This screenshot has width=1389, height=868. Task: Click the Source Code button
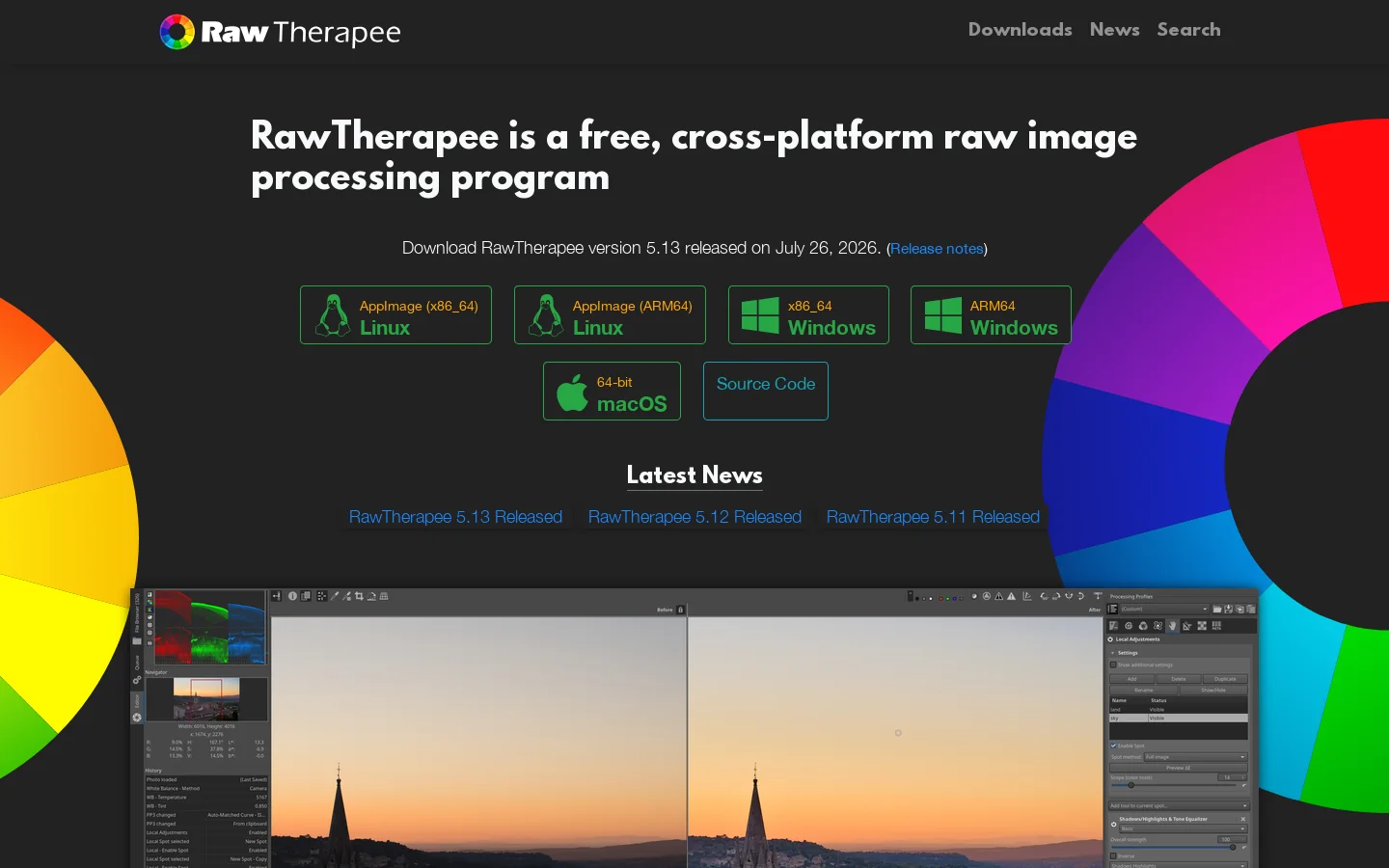(x=766, y=391)
